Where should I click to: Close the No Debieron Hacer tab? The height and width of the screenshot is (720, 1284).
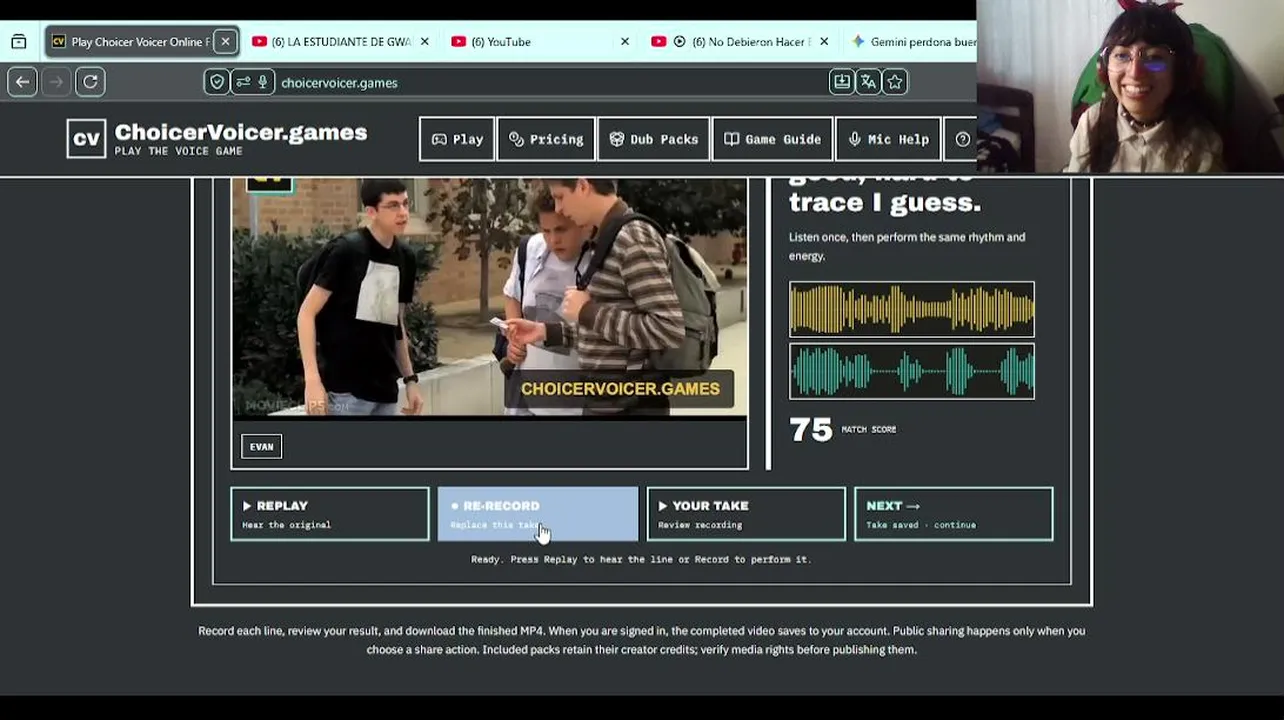(824, 41)
